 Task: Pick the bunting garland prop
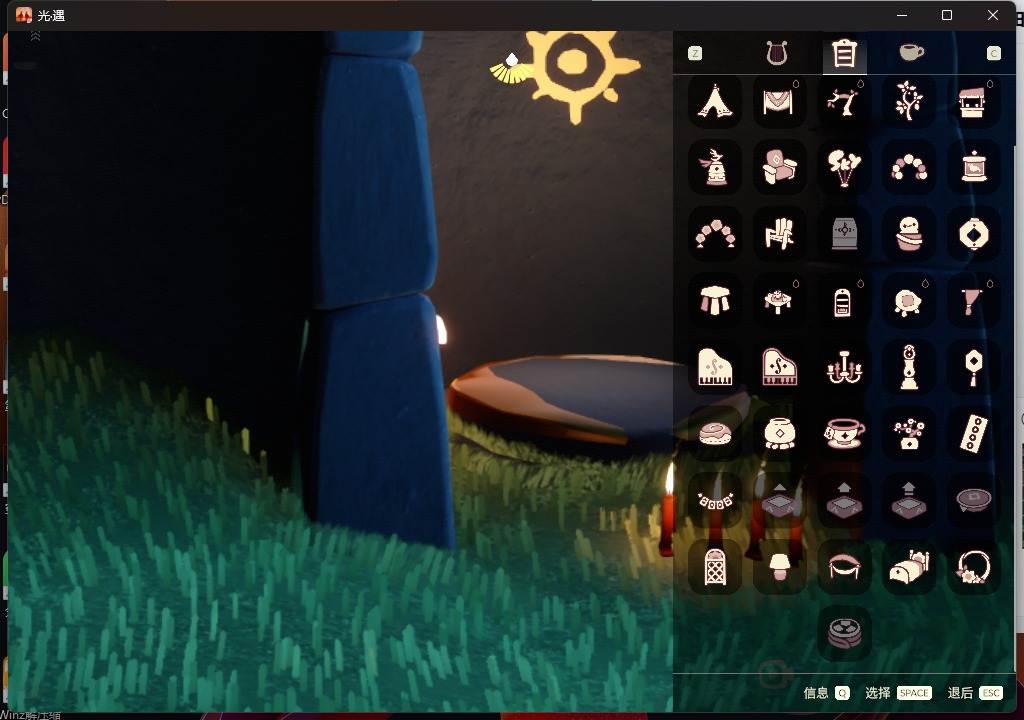point(714,500)
